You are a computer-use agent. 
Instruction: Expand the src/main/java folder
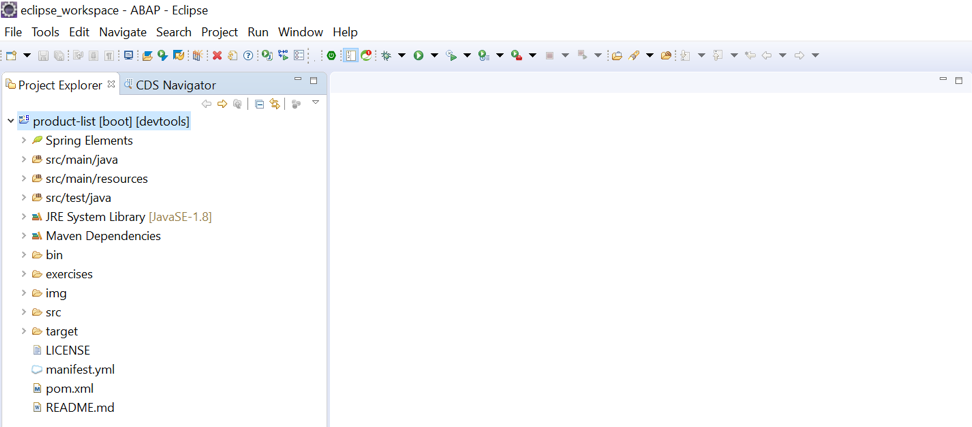pyautogui.click(x=24, y=160)
